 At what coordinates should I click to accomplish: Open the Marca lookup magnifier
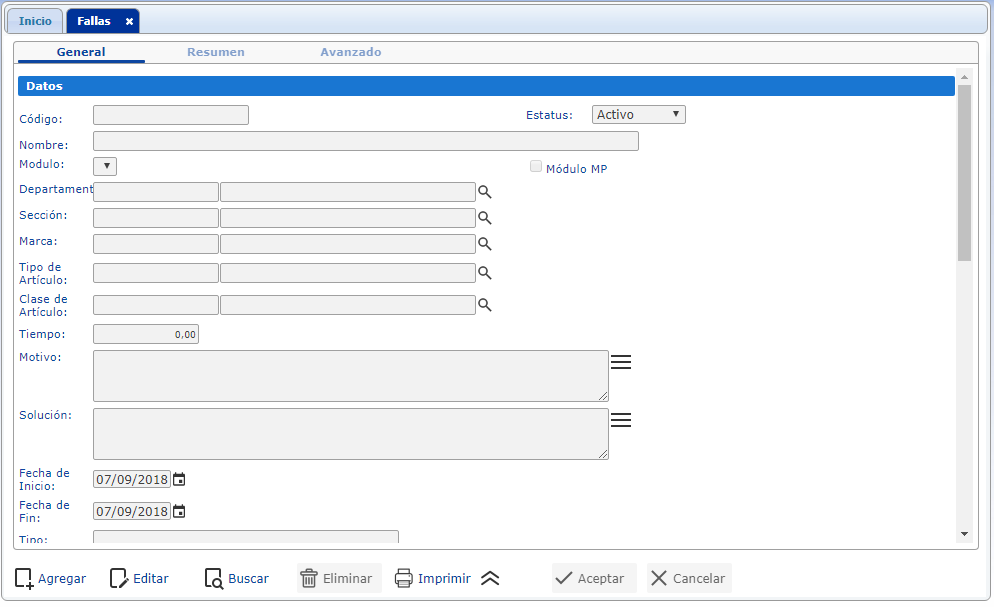(x=484, y=243)
